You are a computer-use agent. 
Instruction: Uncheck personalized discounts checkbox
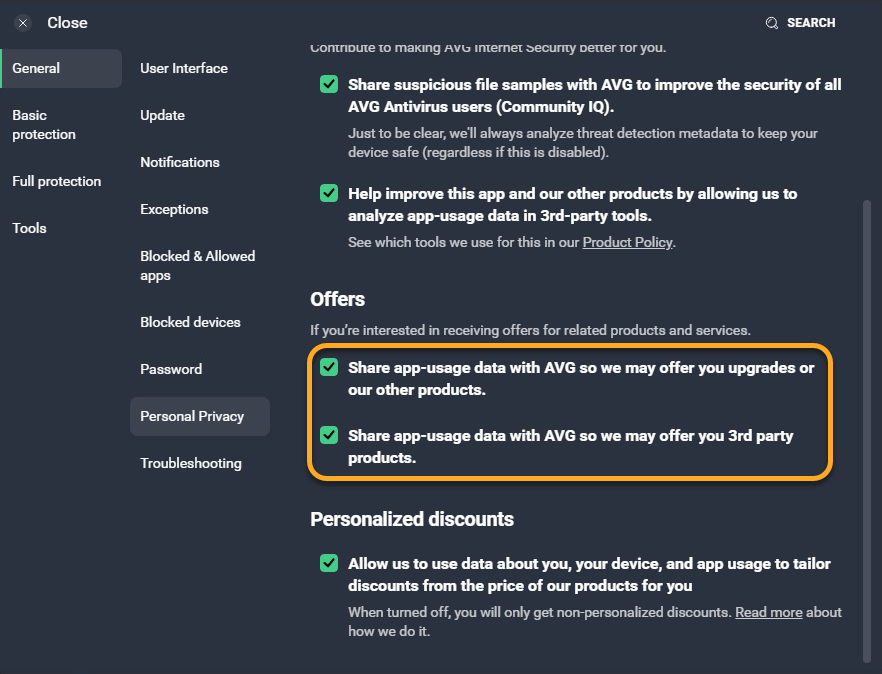[x=329, y=563]
